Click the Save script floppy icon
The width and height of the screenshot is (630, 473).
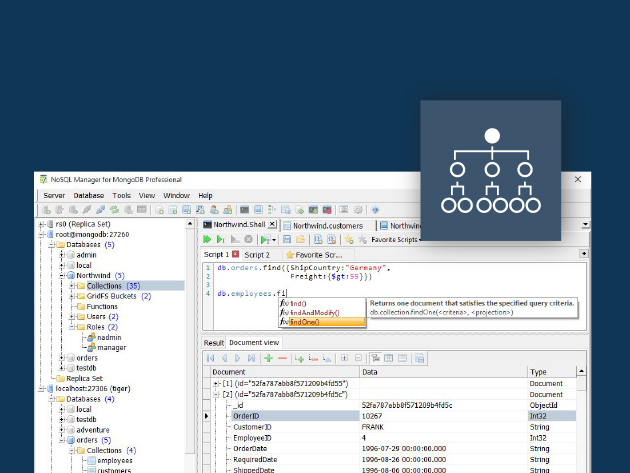coord(287,240)
